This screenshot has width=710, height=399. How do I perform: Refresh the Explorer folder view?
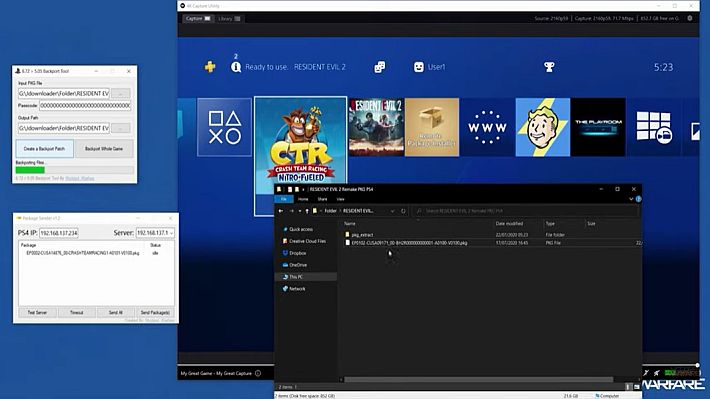[403, 211]
